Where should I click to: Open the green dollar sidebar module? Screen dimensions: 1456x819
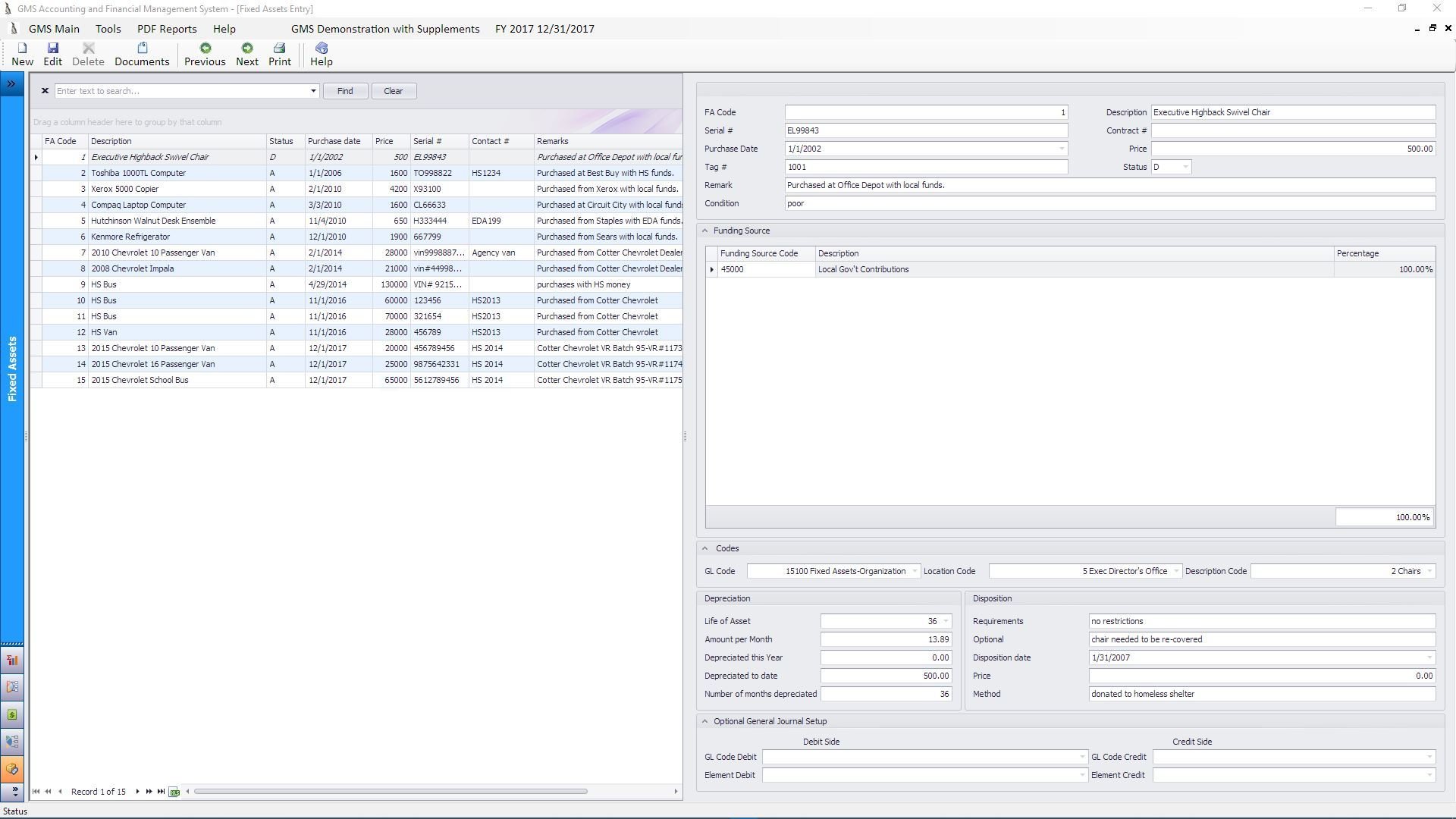click(x=12, y=714)
